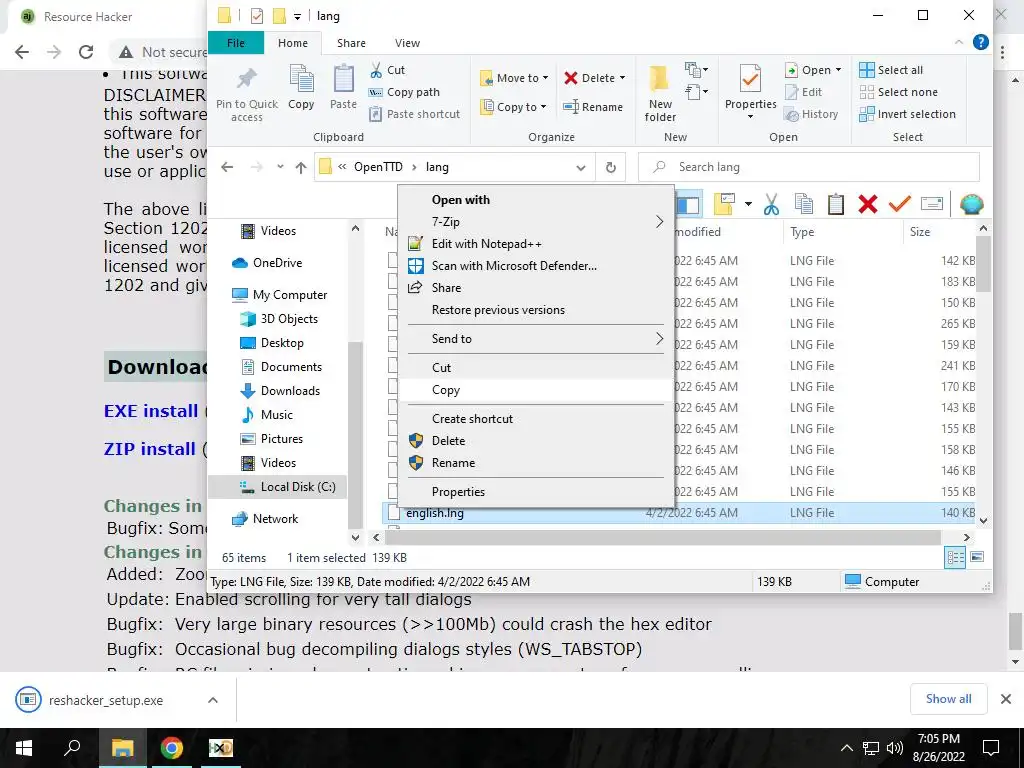Click the File Explorer taskbar icon
1024x768 pixels.
pos(122,748)
